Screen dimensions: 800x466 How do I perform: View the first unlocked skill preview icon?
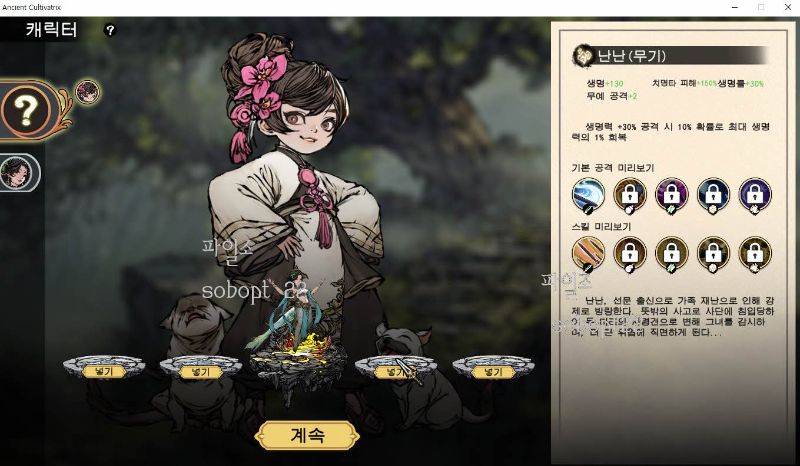[x=588, y=254]
